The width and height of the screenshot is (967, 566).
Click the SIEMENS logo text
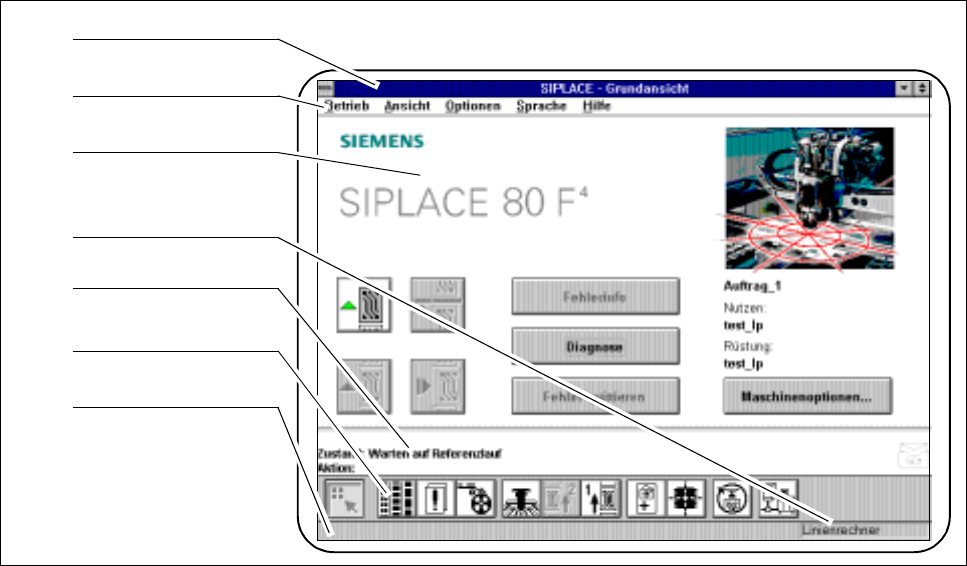[x=382, y=141]
